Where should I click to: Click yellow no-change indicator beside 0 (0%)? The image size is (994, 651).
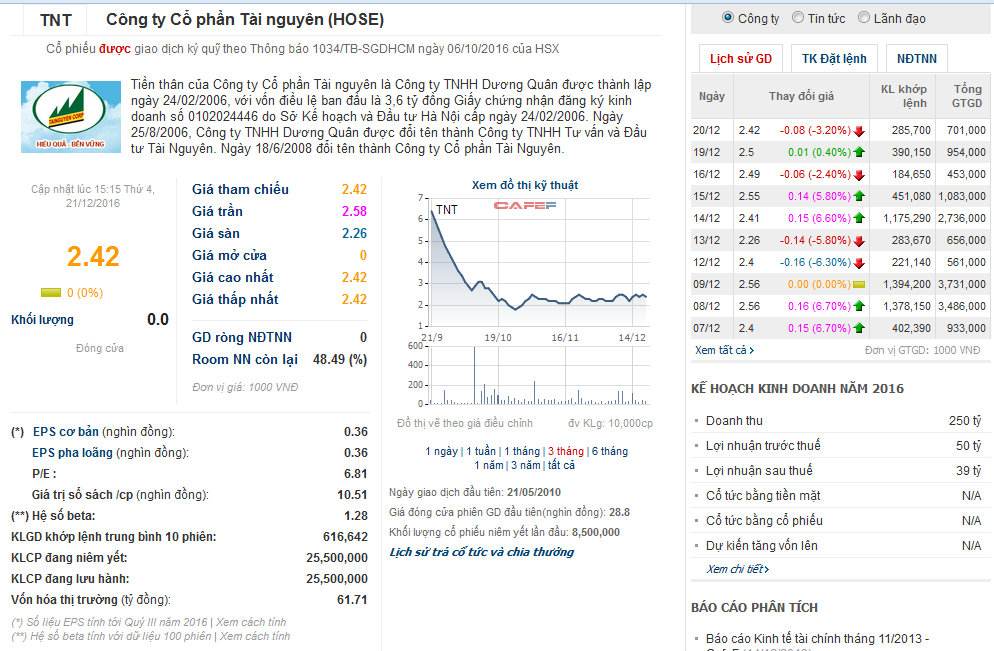point(51,292)
